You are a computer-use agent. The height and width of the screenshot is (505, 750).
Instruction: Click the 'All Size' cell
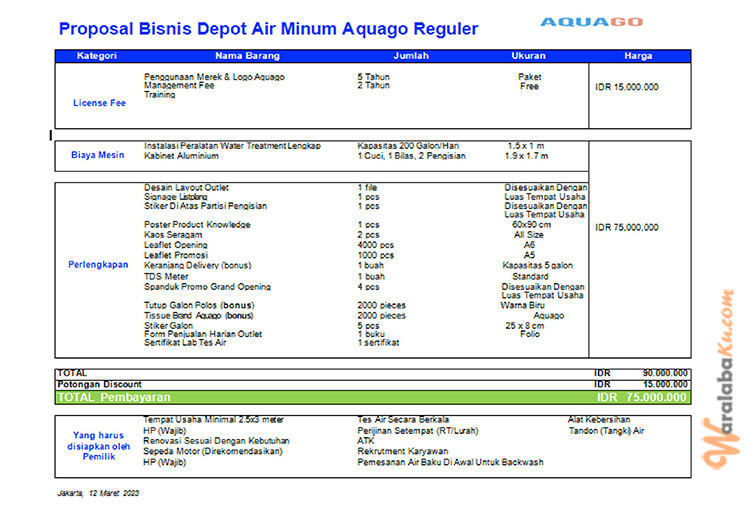pos(529,235)
